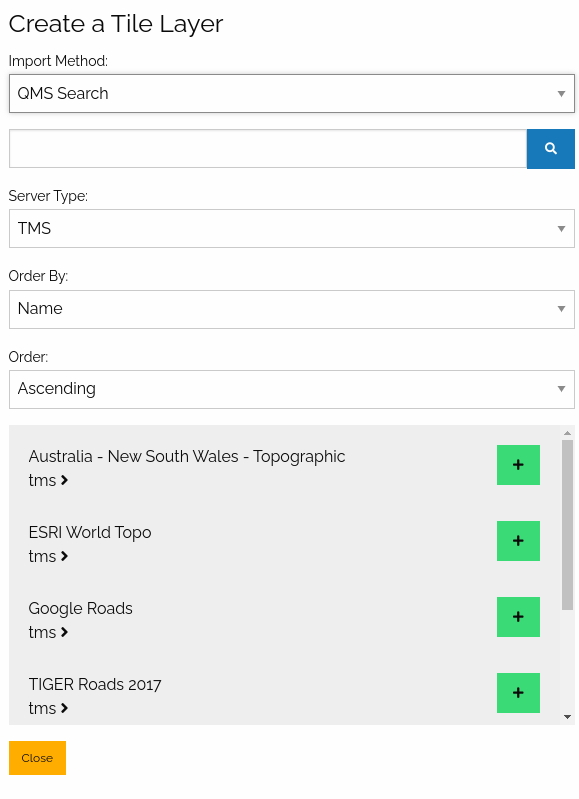Expand tms details under ESRI World Topo
This screenshot has width=579, height=799.
click(x=48, y=556)
